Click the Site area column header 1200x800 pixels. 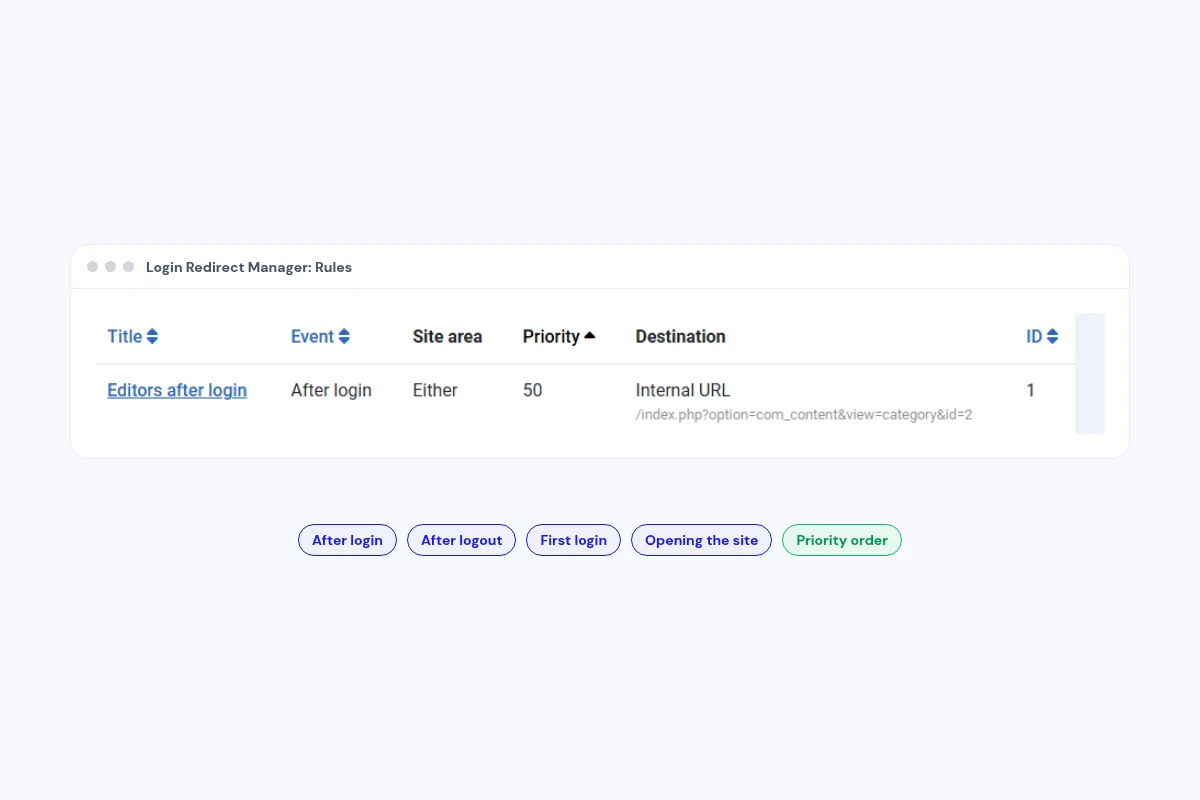[447, 337]
